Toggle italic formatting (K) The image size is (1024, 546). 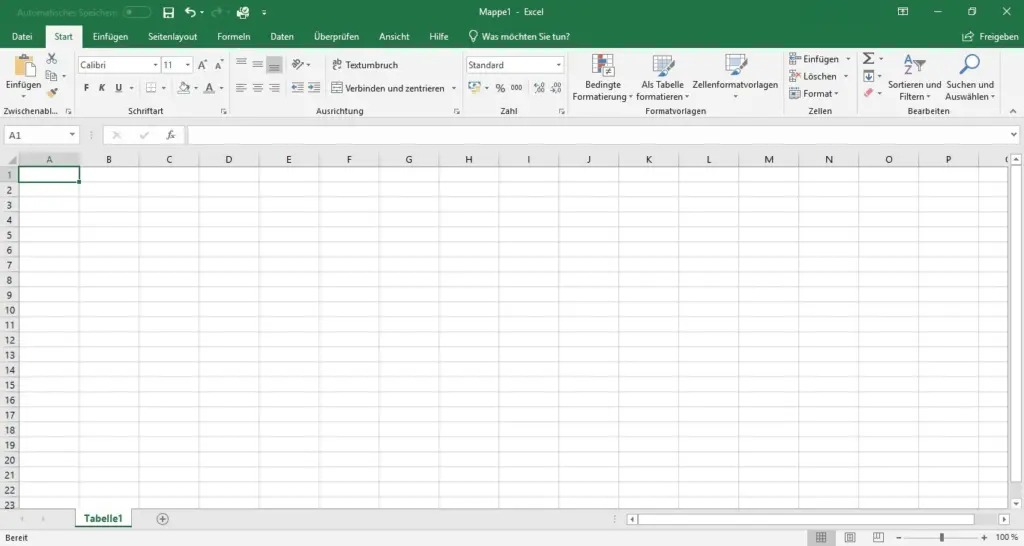[102, 88]
